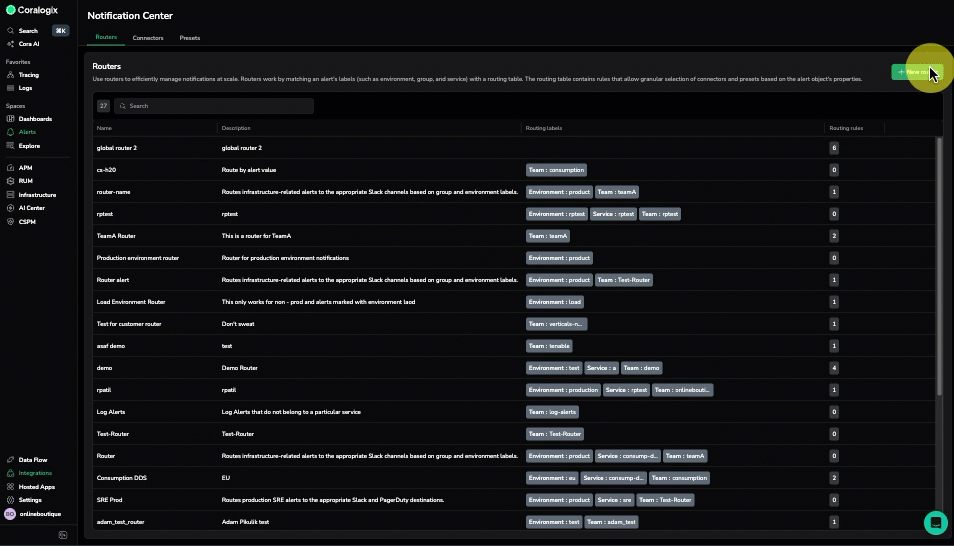Image resolution: width=954 pixels, height=546 pixels.
Task: Open Settings from the sidebar
Action: [10, 500]
